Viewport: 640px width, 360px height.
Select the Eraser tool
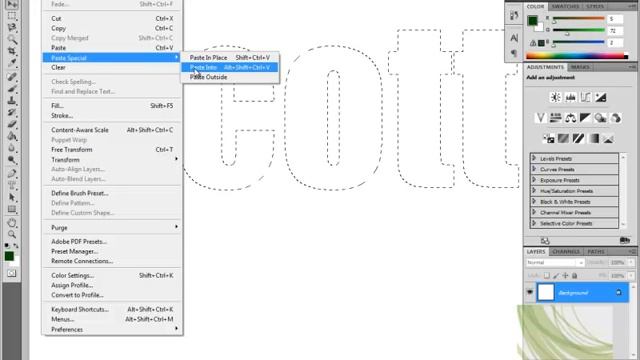pyautogui.click(x=12, y=124)
